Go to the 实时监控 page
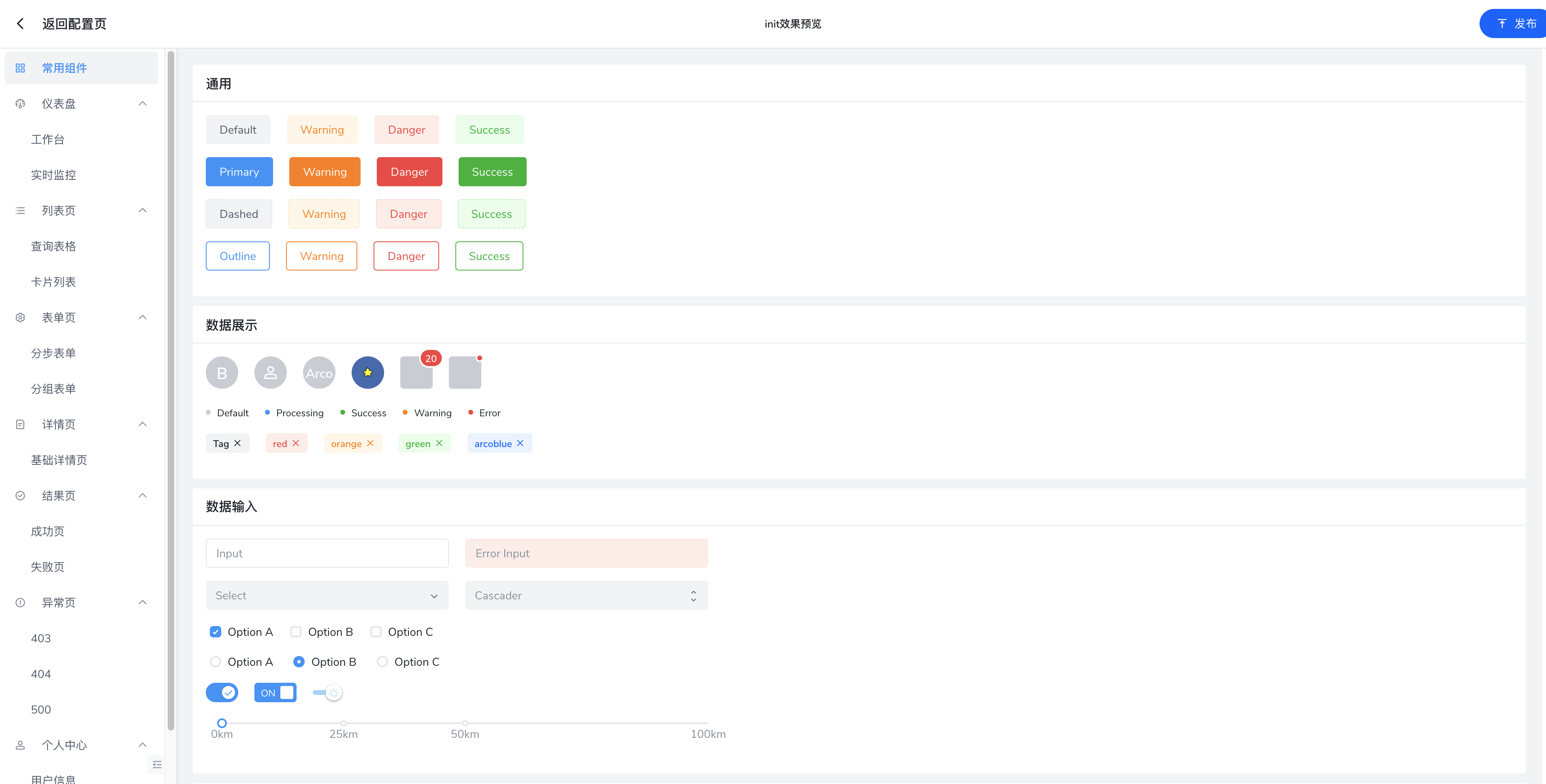 (x=53, y=175)
